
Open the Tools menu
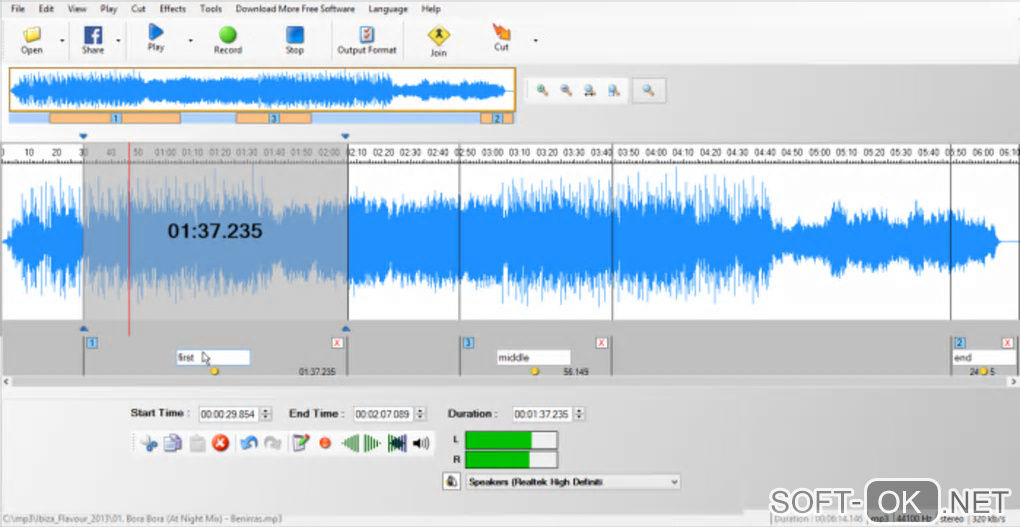click(211, 9)
